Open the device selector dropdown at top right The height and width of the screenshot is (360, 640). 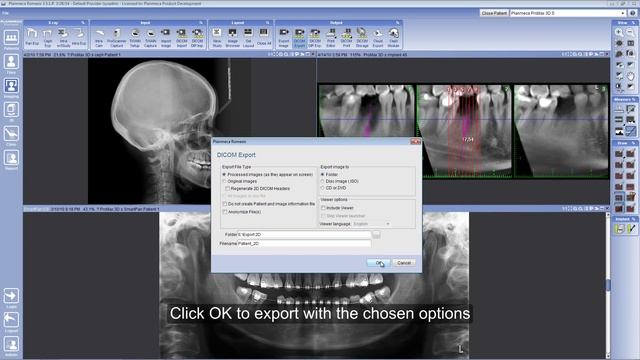click(623, 13)
